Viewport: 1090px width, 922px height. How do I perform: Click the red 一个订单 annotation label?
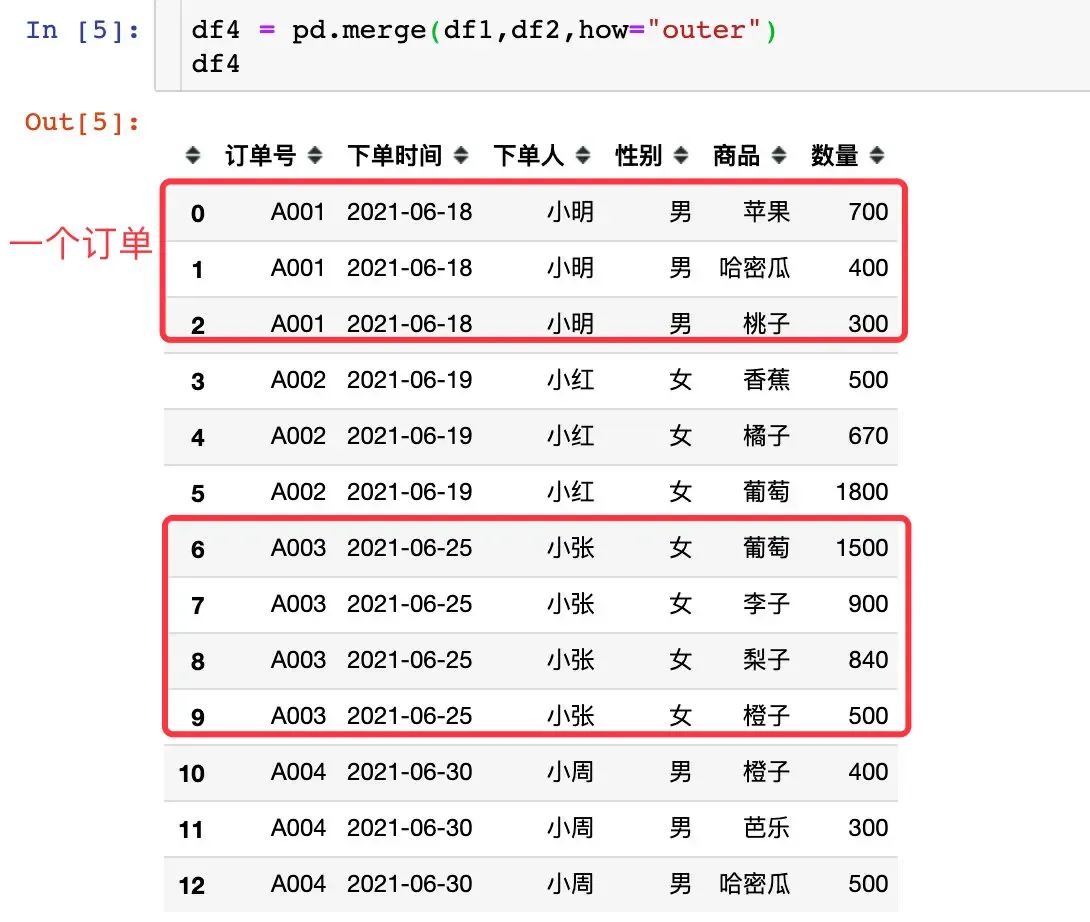[x=81, y=244]
